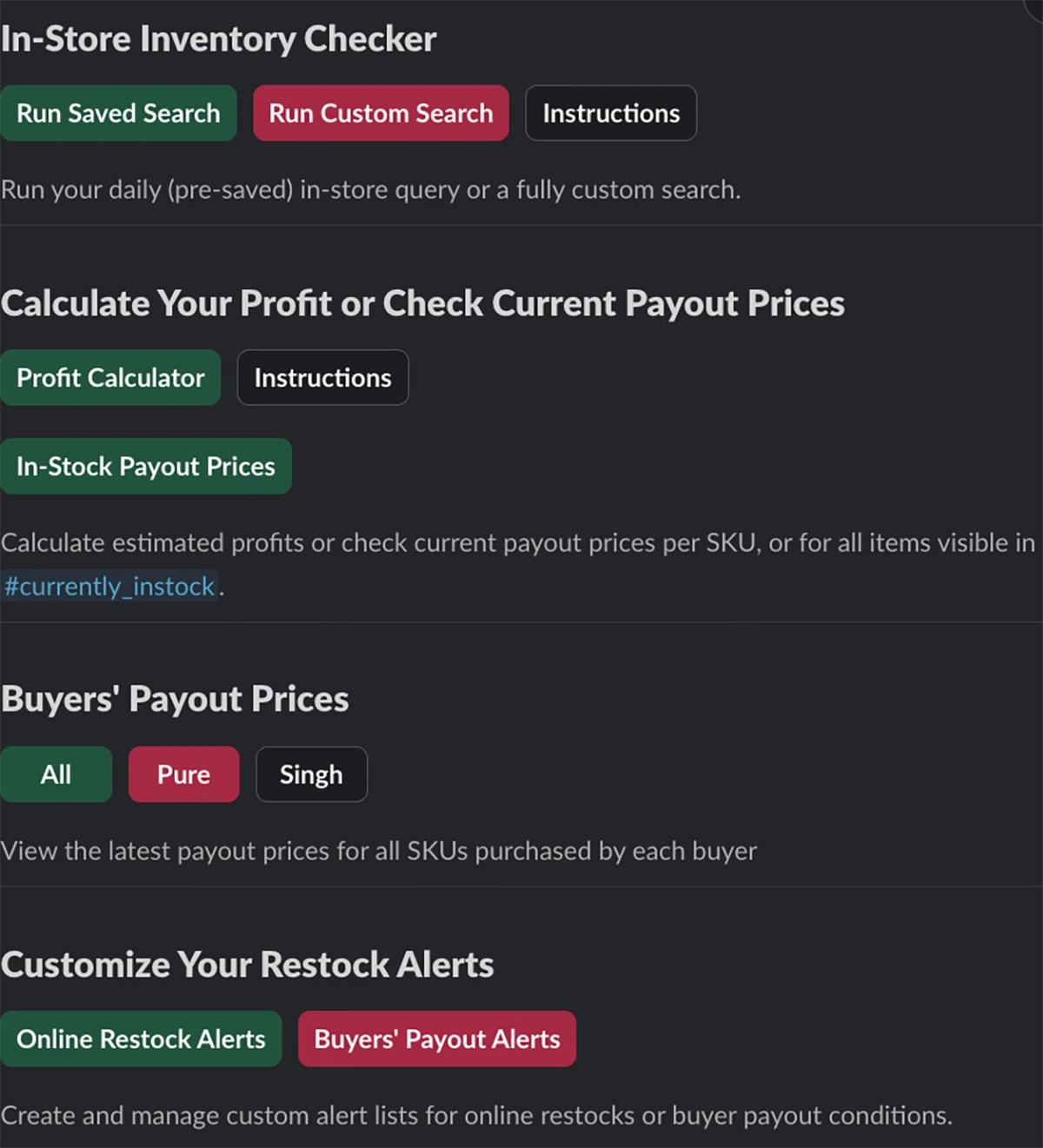Choose the Singh buyer payout prices
The width and height of the screenshot is (1043, 1148).
[311, 774]
